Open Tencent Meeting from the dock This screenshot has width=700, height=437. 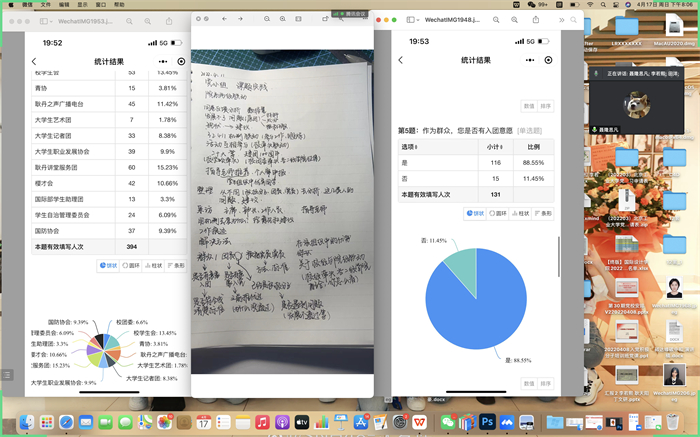point(507,422)
